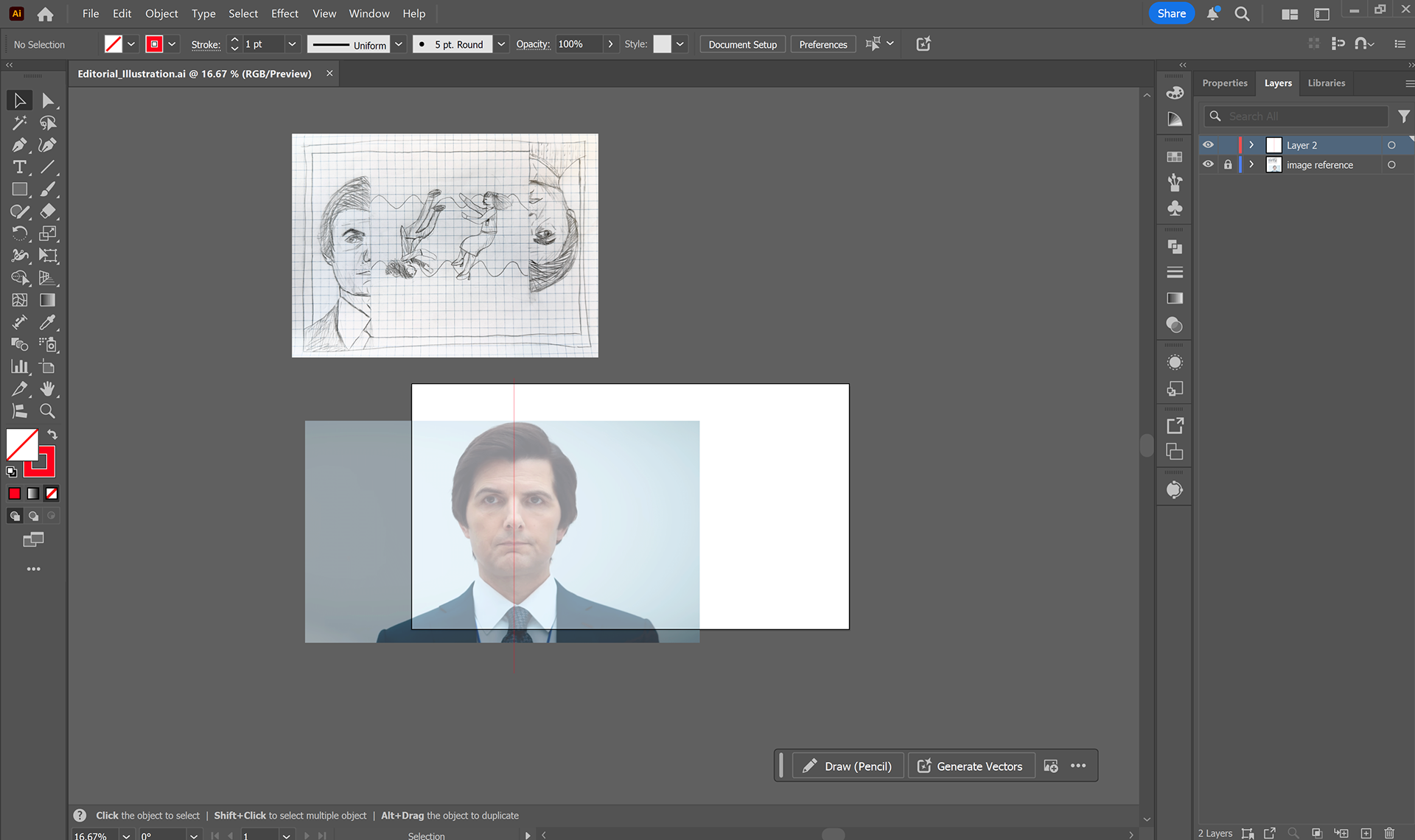Open the stroke weight dropdown
Screen dimensions: 1415x840
coord(292,44)
